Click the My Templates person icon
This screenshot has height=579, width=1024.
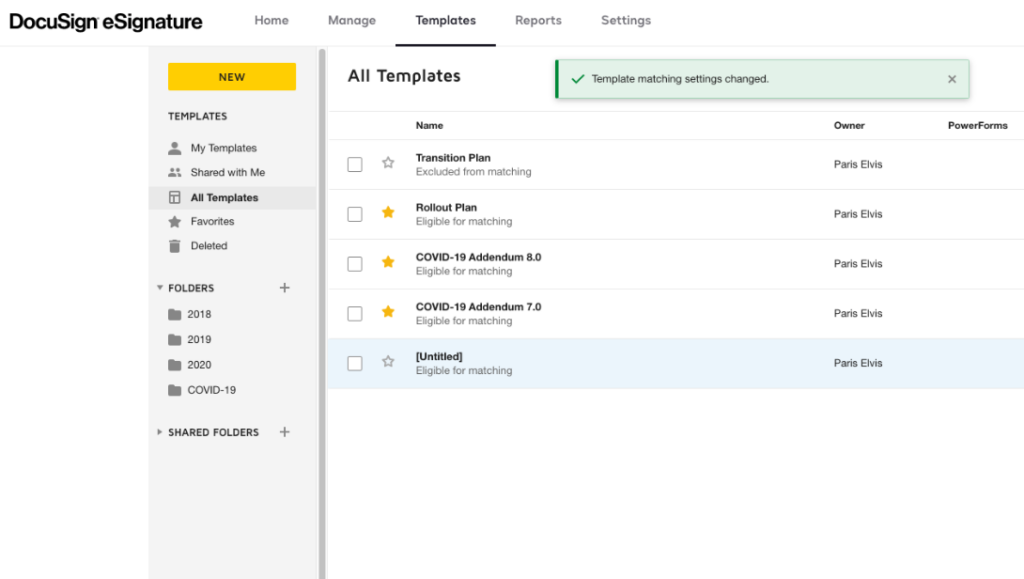174,148
